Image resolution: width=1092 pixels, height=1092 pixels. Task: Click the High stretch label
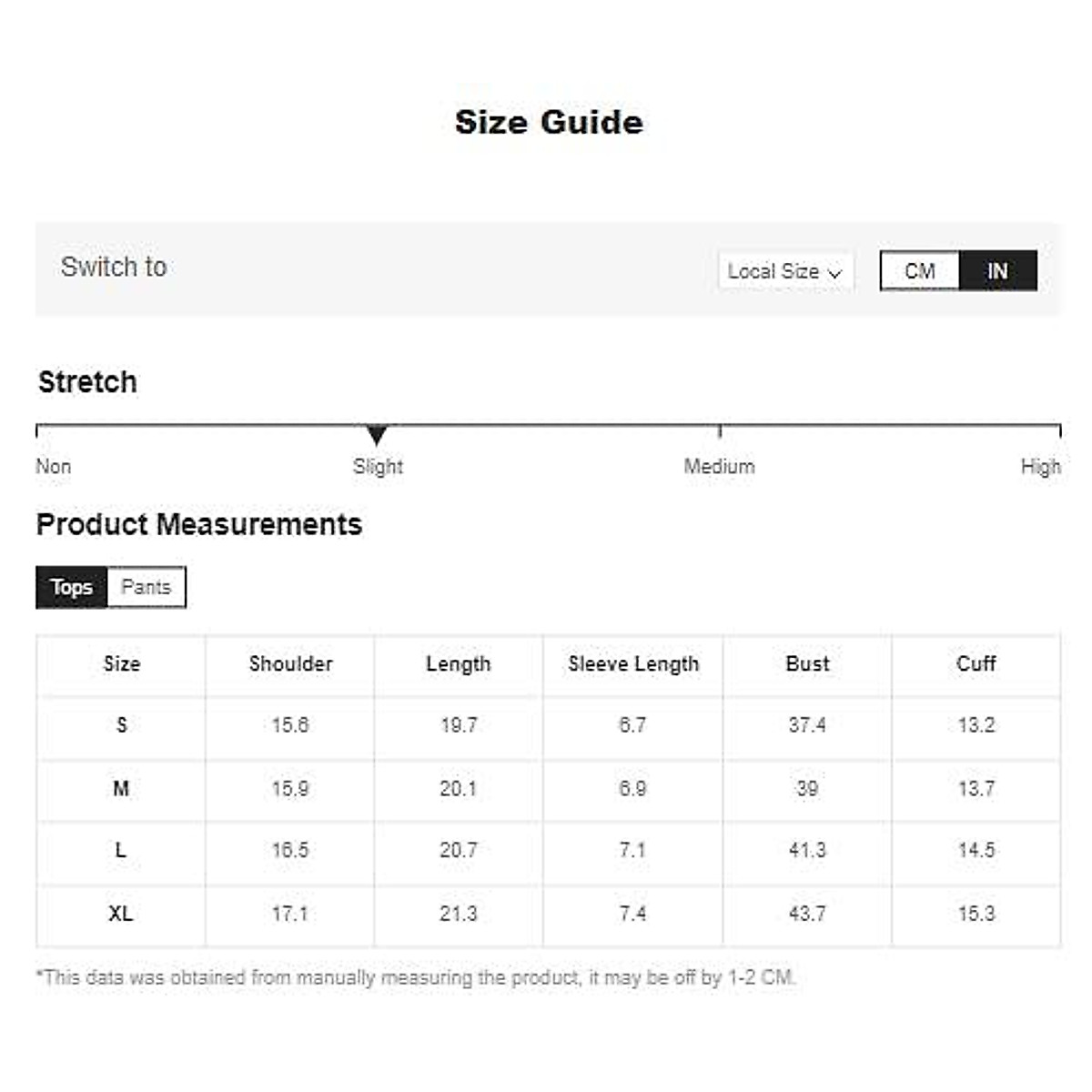coord(1040,467)
